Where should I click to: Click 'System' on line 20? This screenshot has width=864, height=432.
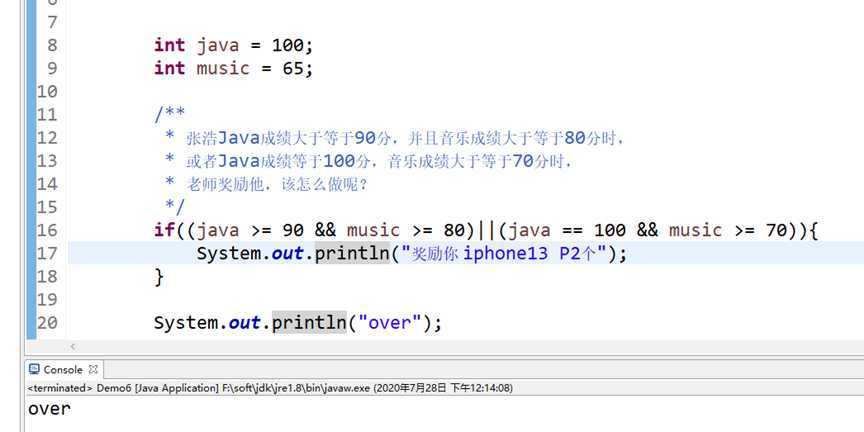click(x=186, y=322)
